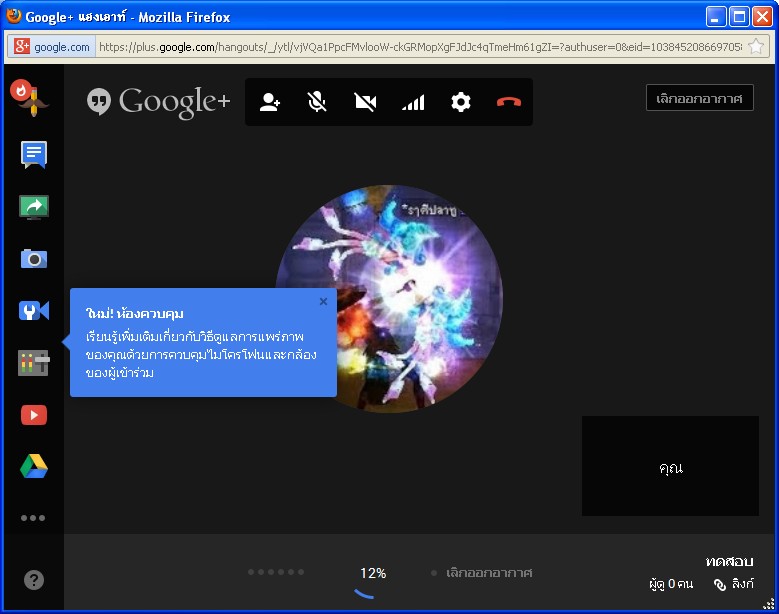Click the Hangouts Google+ logo
779x614 pixels.
point(158,102)
